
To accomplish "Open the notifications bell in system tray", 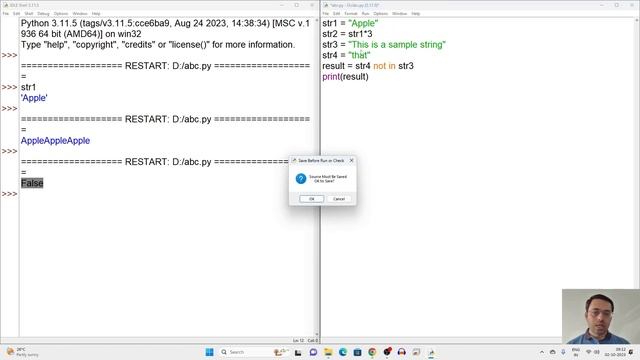I will (x=631, y=352).
